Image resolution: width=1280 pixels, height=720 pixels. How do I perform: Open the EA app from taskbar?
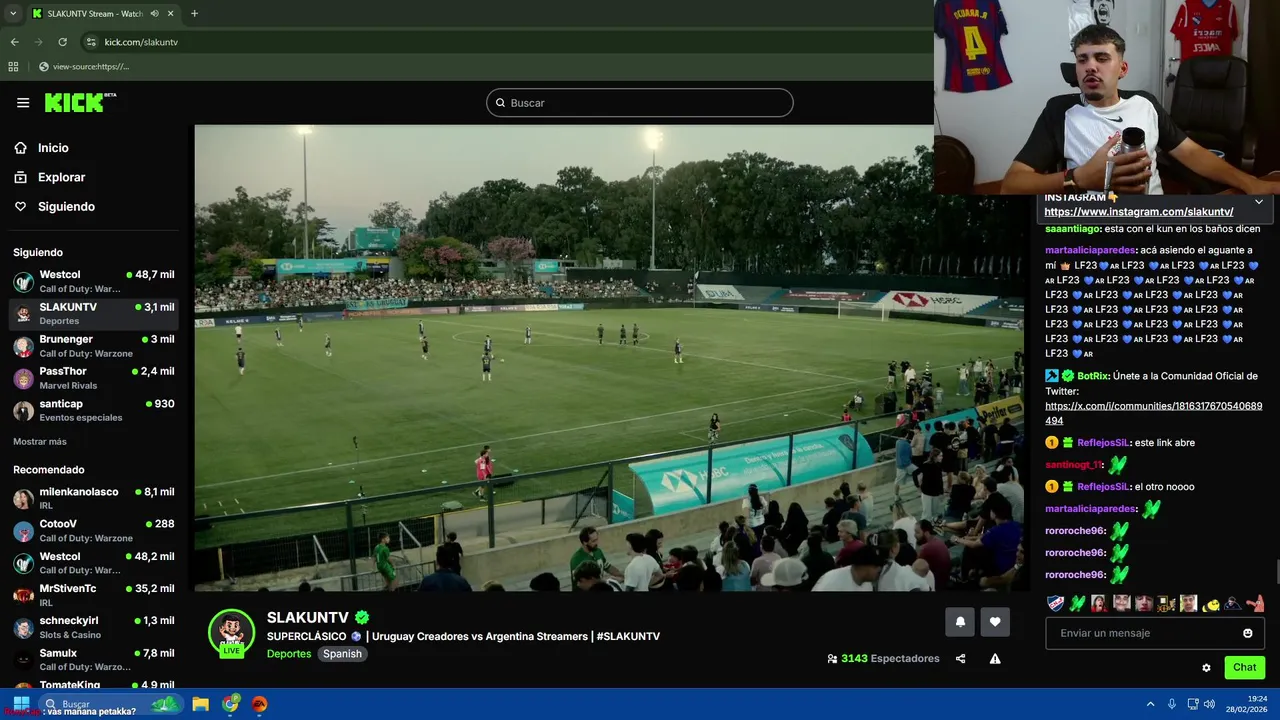pyautogui.click(x=260, y=704)
